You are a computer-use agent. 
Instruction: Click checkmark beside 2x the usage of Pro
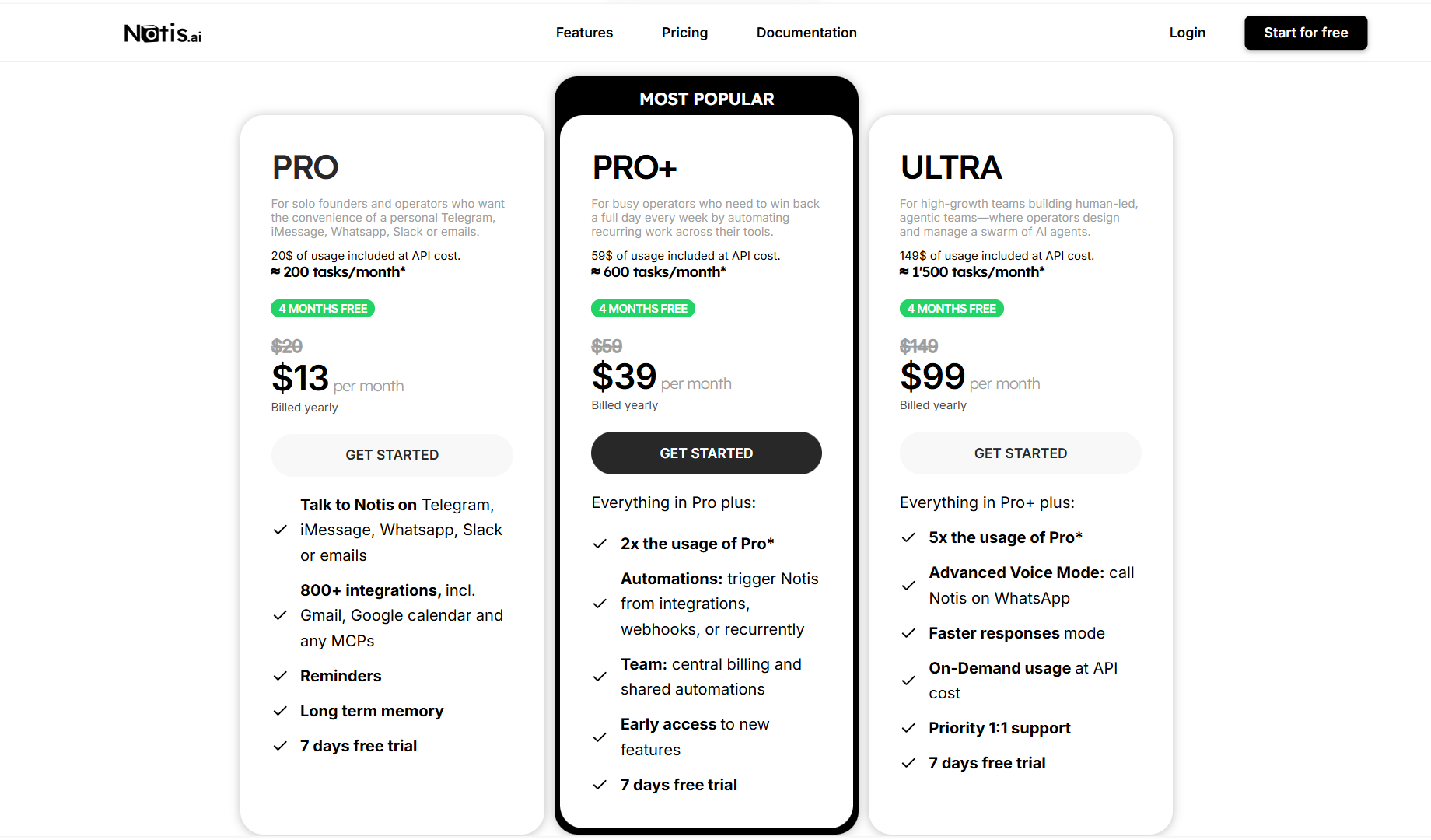pos(600,544)
